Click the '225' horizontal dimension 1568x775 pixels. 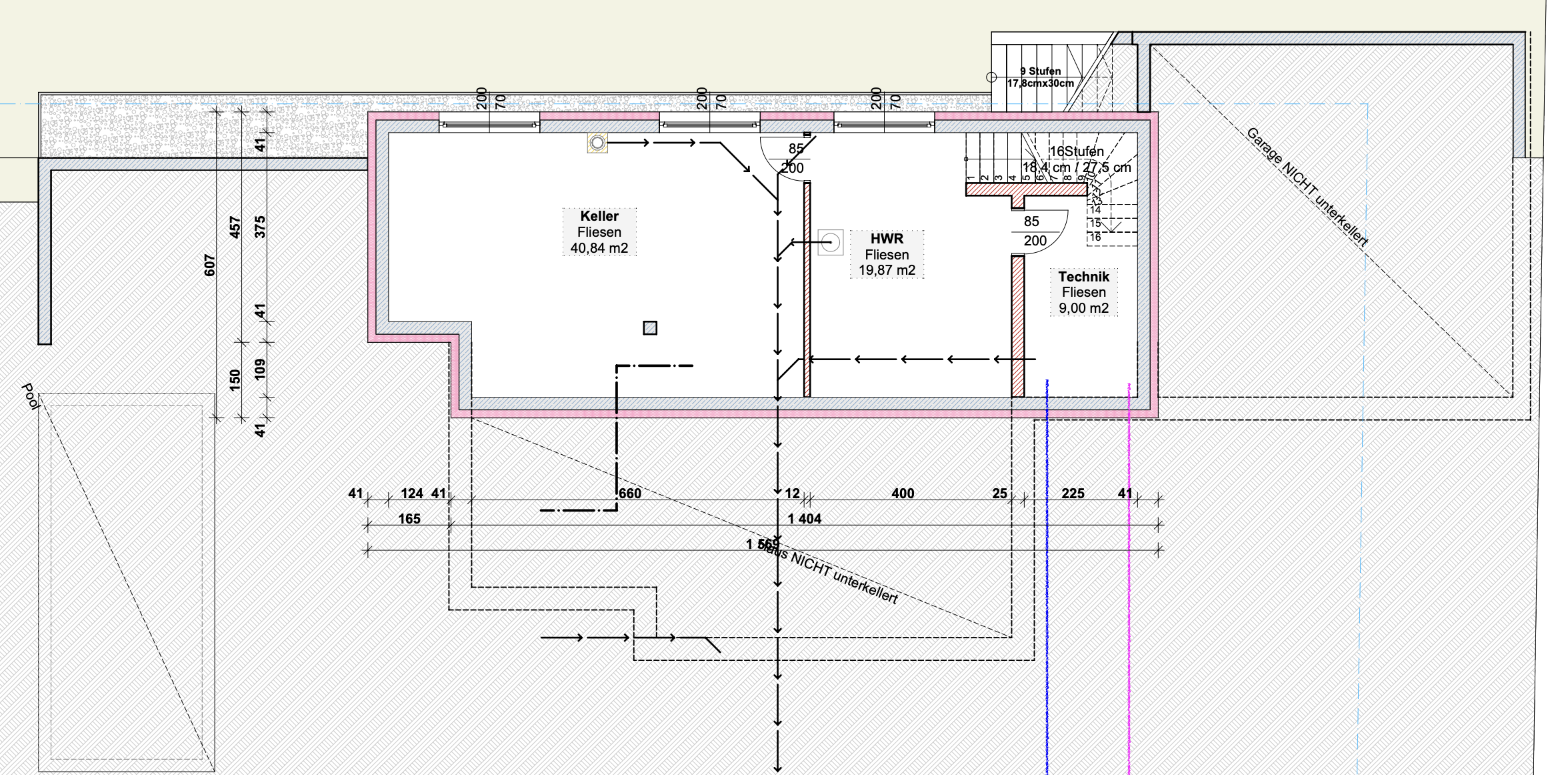point(1073,494)
